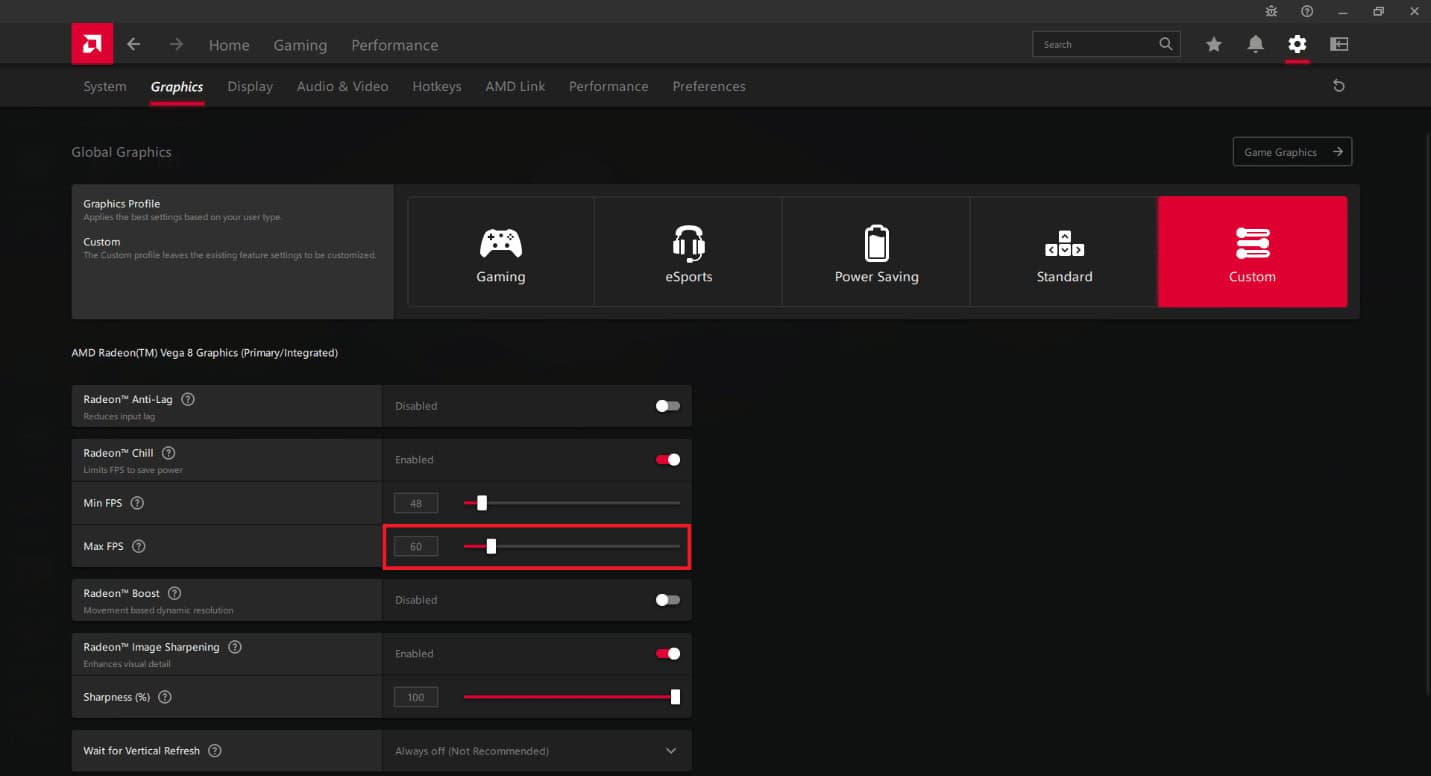This screenshot has width=1431, height=776.
Task: Switch to AMD Link tab
Action: click(x=515, y=86)
